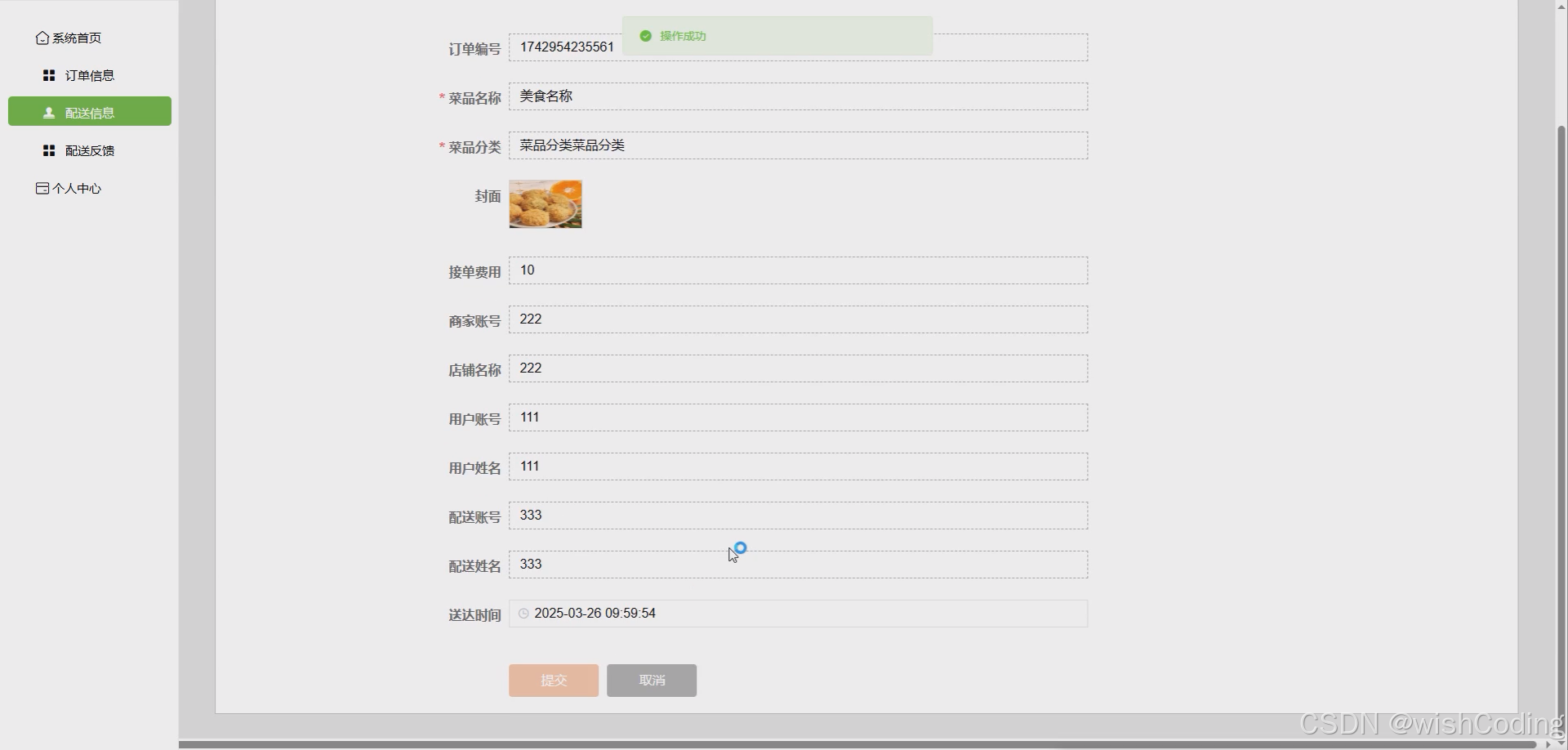Click the clock icon in the 送达时间 field
This screenshot has width=1568, height=750.
pyautogui.click(x=523, y=613)
